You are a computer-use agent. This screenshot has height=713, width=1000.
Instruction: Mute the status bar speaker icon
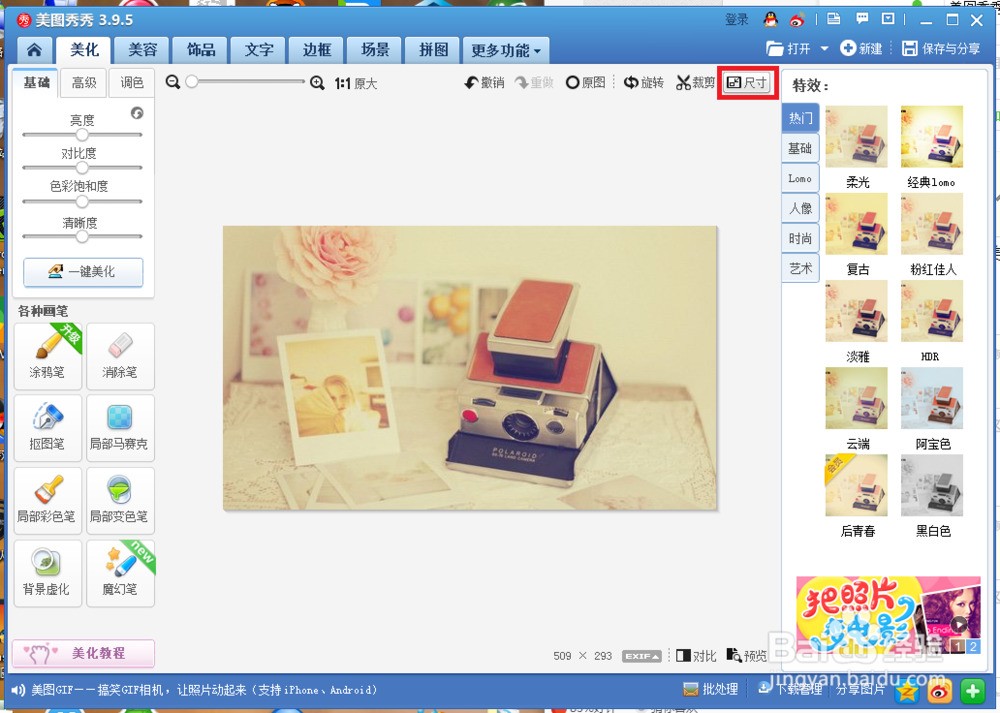[18, 689]
